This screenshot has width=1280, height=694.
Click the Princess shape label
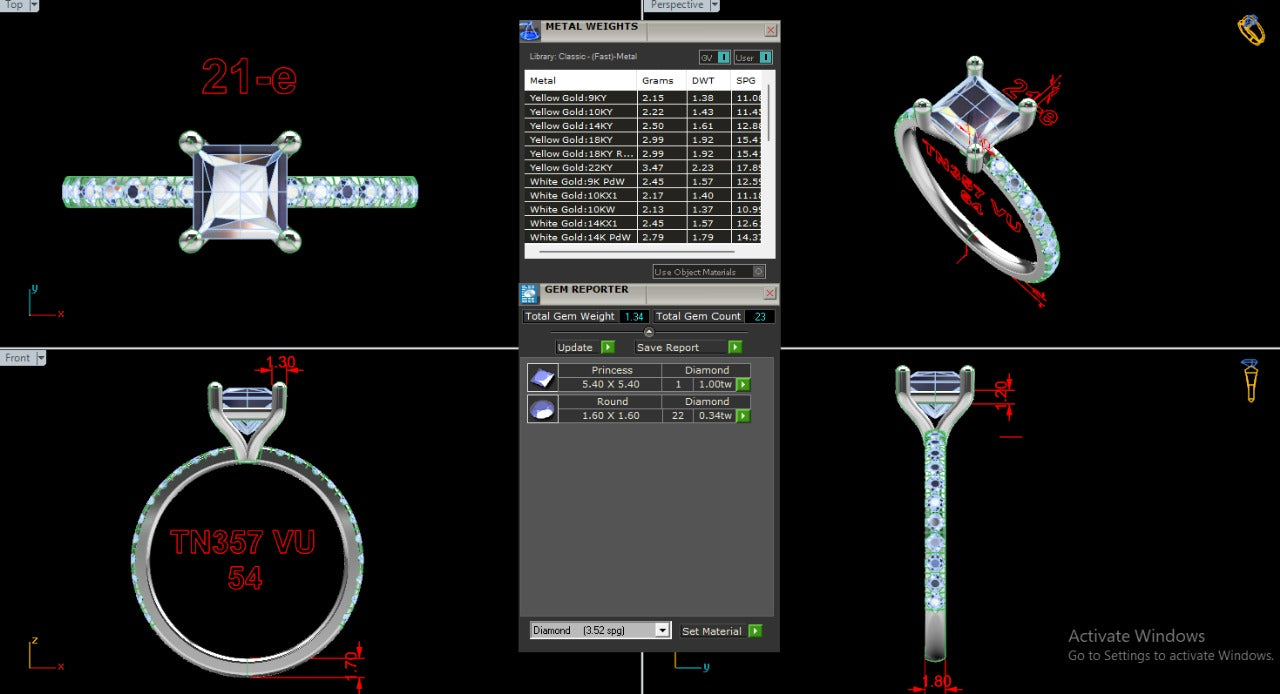pos(611,370)
